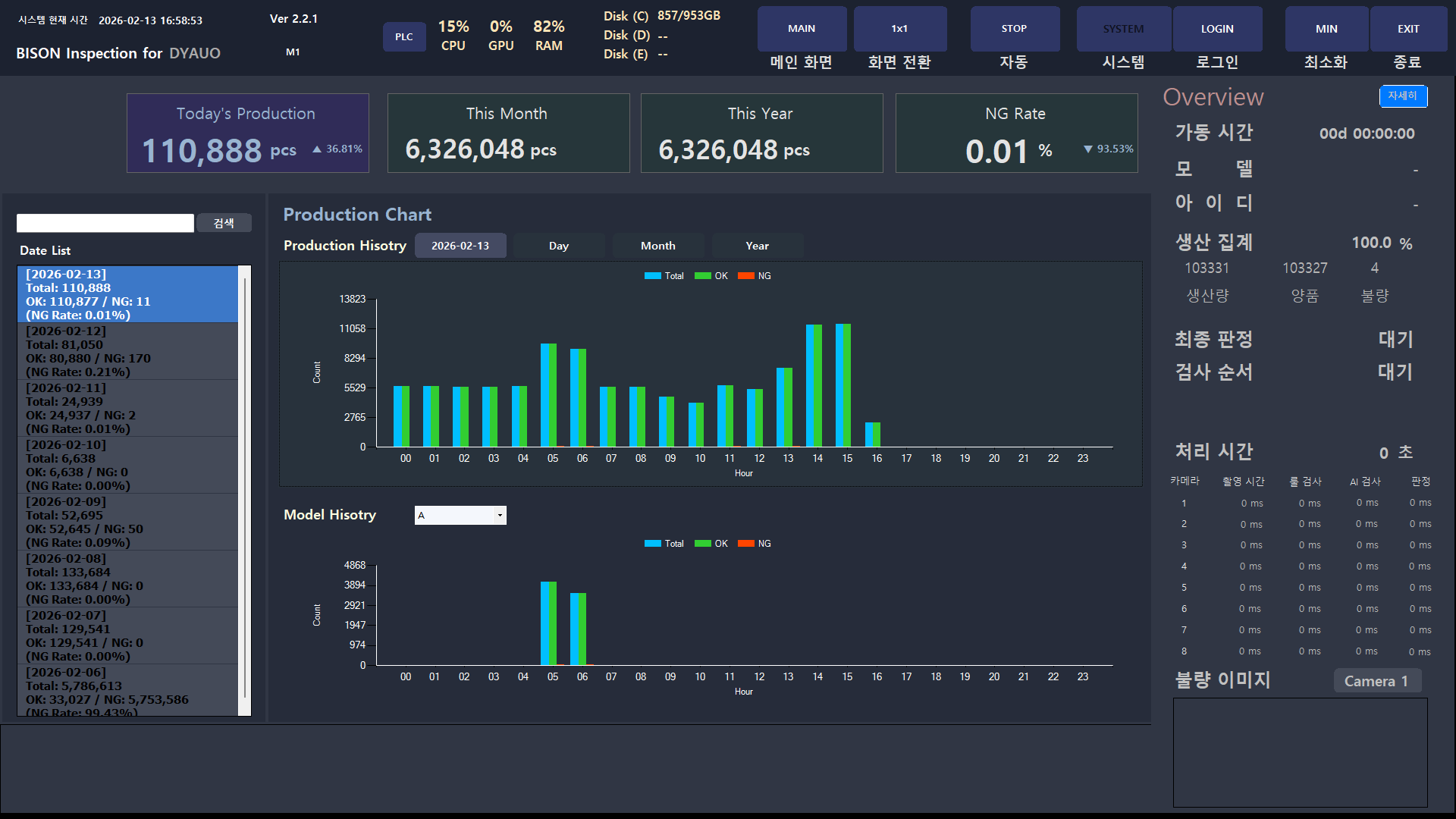1456x819 pixels.
Task: Click the 검색 search button
Action: point(224,223)
